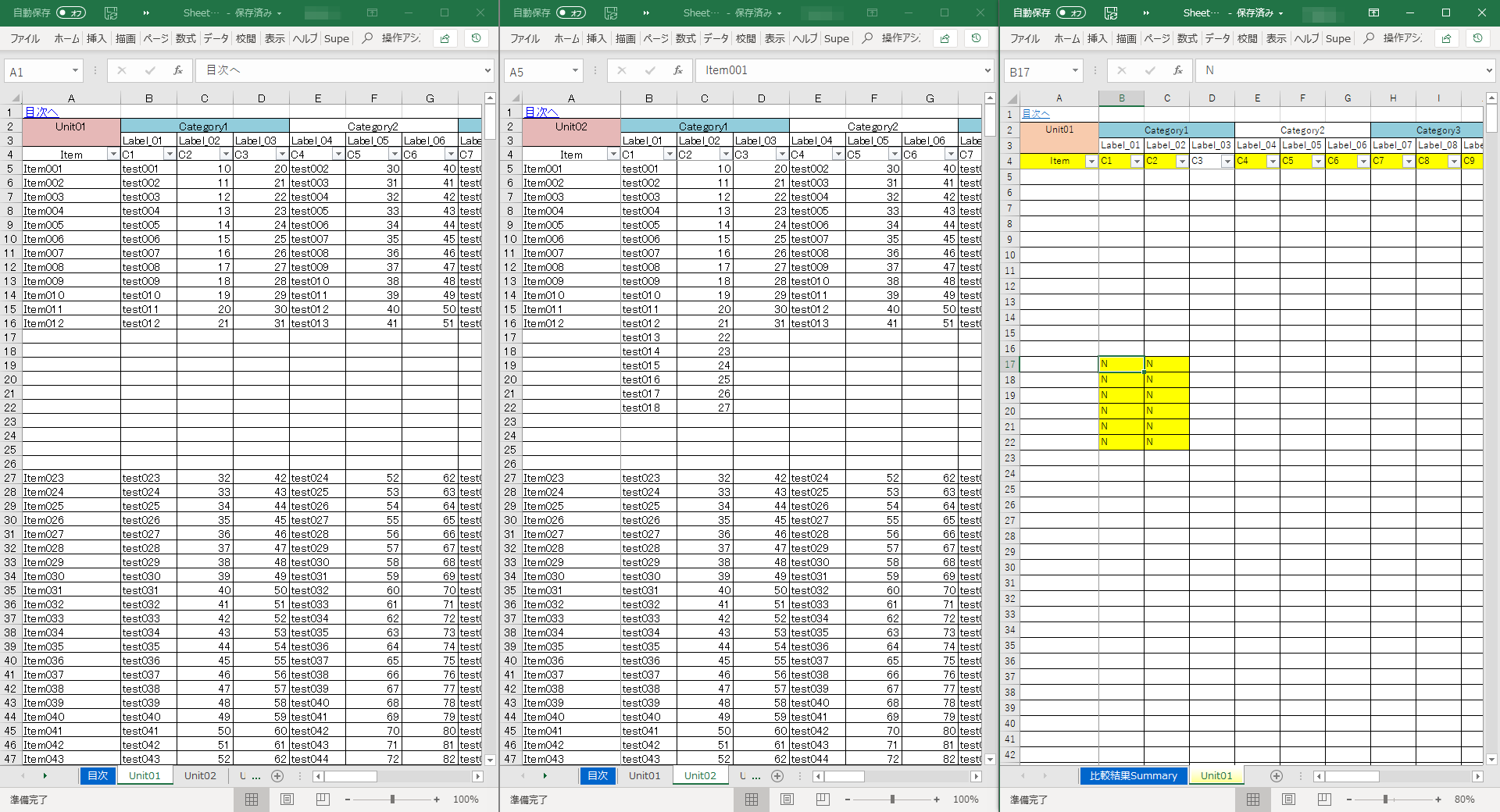
Task: Follow the 目次へ link in the left window
Action: [41, 112]
